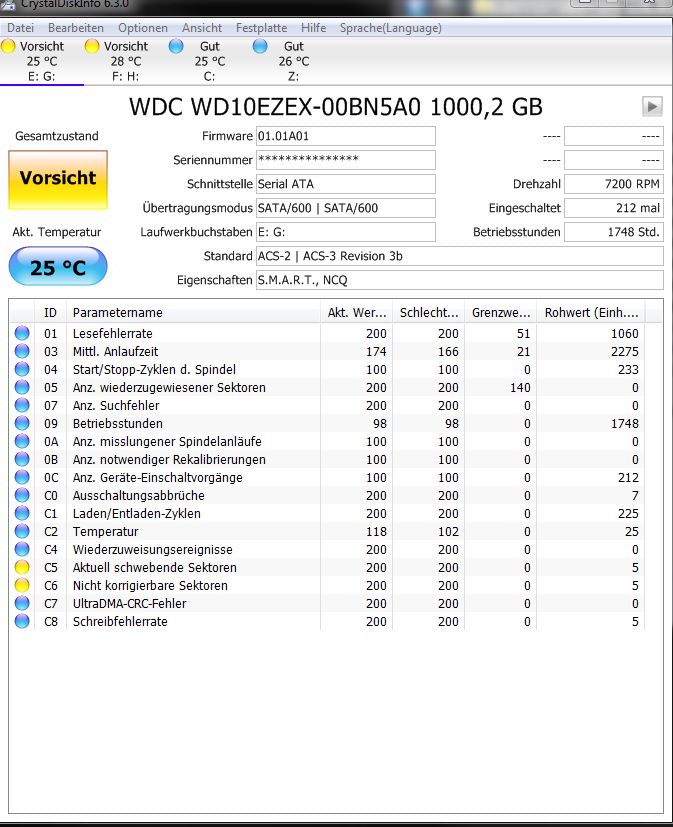Click the Schlecht... column header
This screenshot has height=827, width=673.
pos(428,312)
